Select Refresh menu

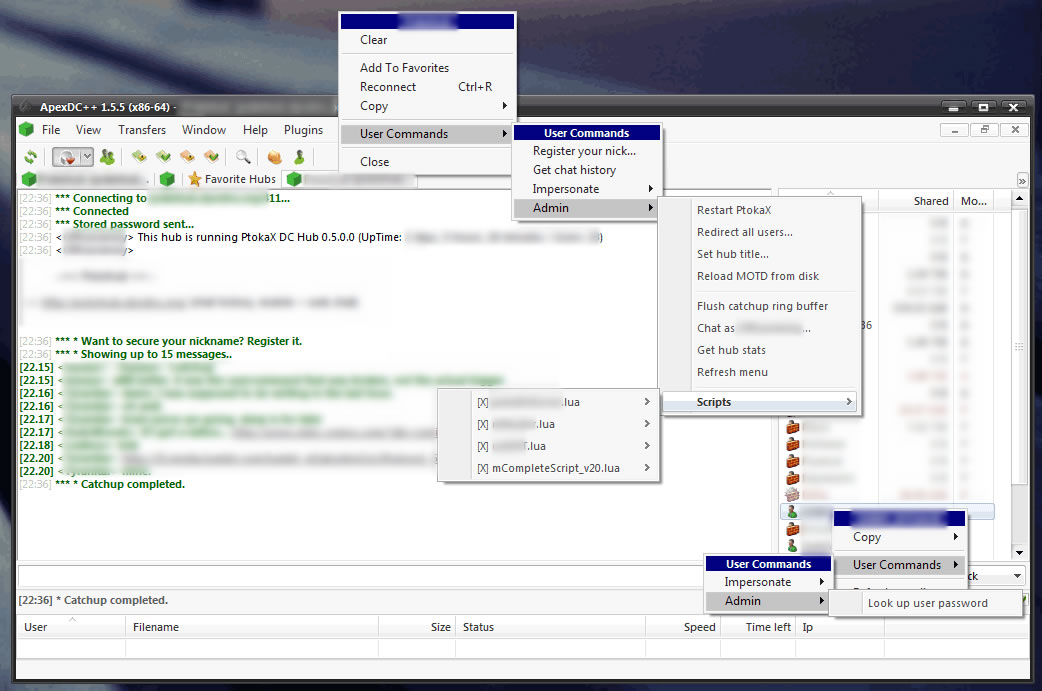click(760, 372)
